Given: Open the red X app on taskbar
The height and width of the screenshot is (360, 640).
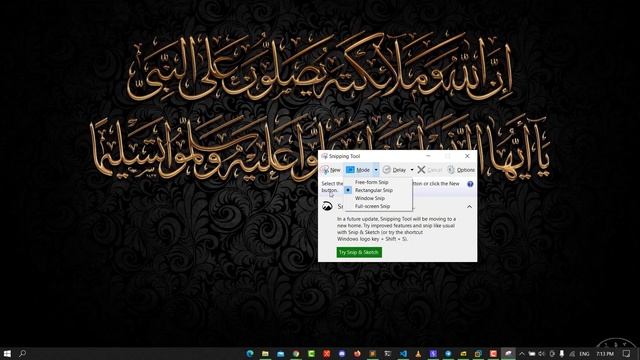Looking at the screenshot, I should click(x=327, y=353).
